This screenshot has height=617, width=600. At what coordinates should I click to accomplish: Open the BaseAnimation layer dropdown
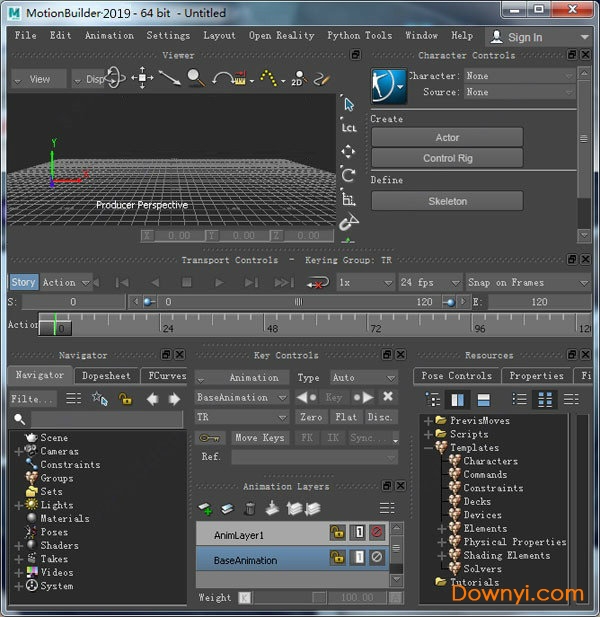pyautogui.click(x=242, y=397)
